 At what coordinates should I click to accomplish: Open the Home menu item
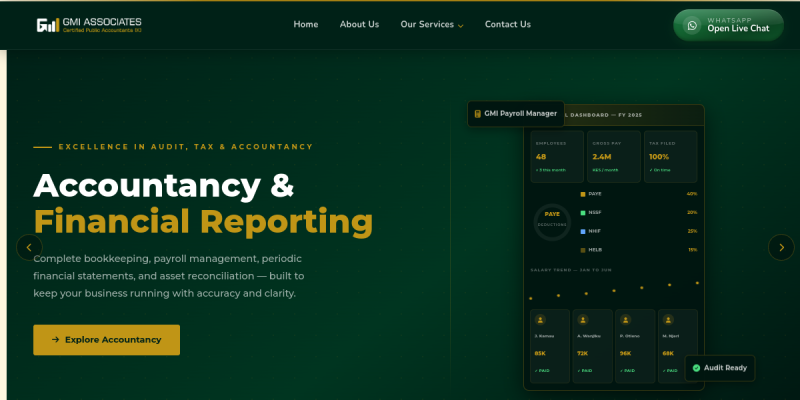[x=306, y=24]
